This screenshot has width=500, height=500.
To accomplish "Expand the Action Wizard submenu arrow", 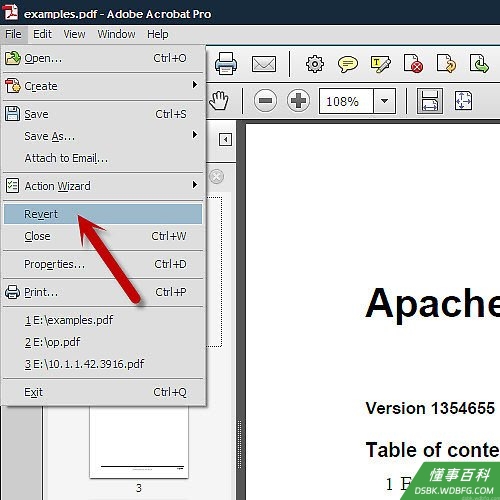I will (195, 185).
